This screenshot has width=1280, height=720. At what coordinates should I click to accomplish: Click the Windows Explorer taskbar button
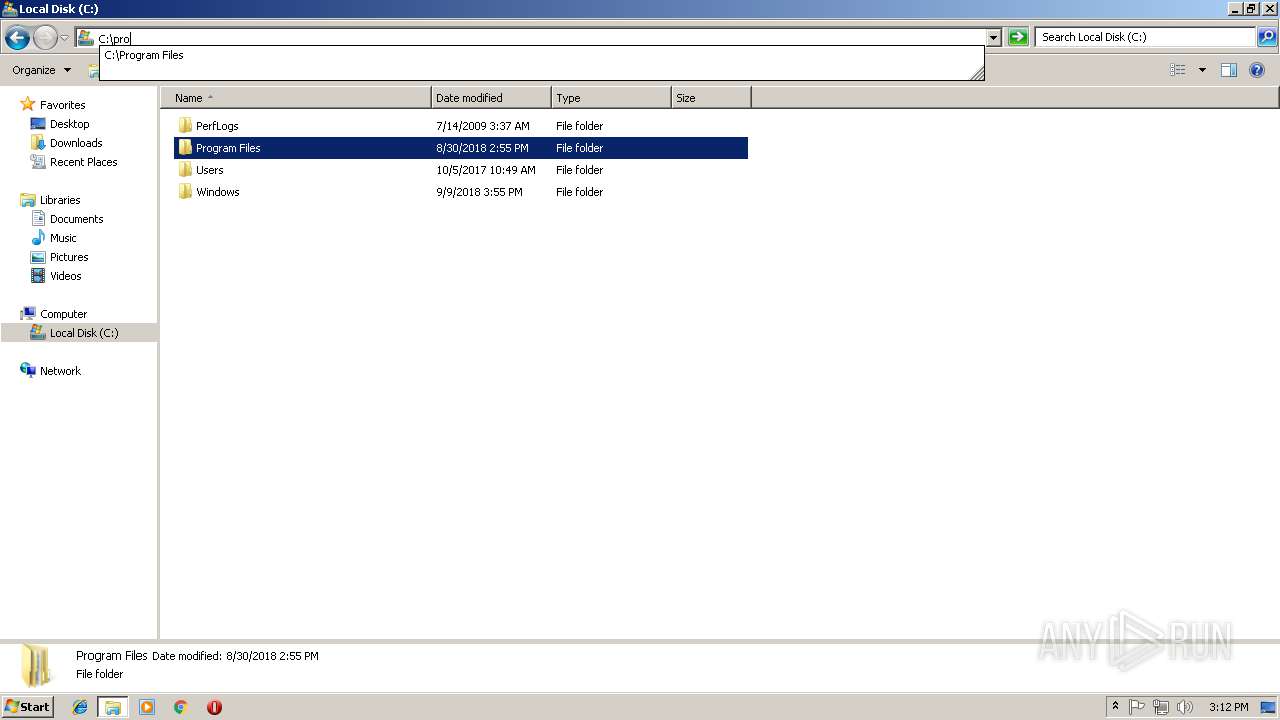[113, 707]
